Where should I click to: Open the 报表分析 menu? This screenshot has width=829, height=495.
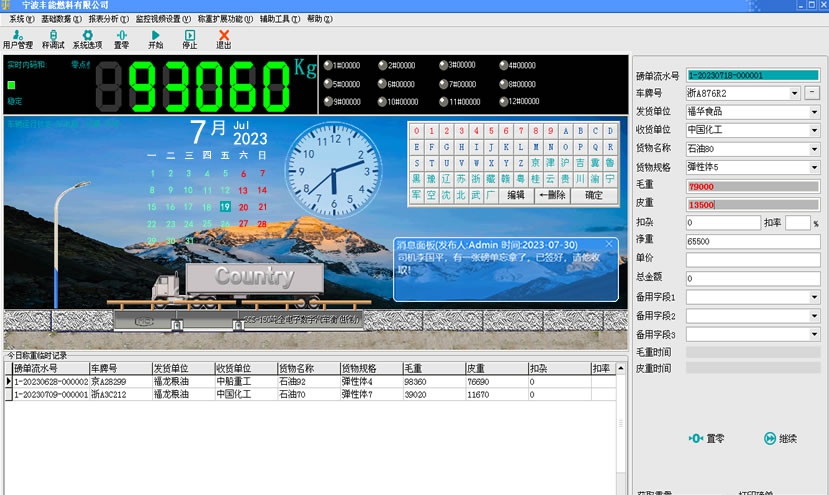[x=108, y=19]
